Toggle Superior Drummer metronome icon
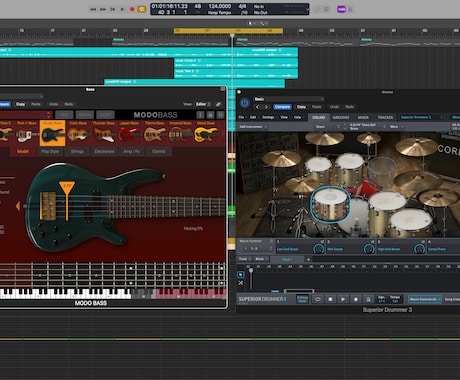 pos(368,299)
